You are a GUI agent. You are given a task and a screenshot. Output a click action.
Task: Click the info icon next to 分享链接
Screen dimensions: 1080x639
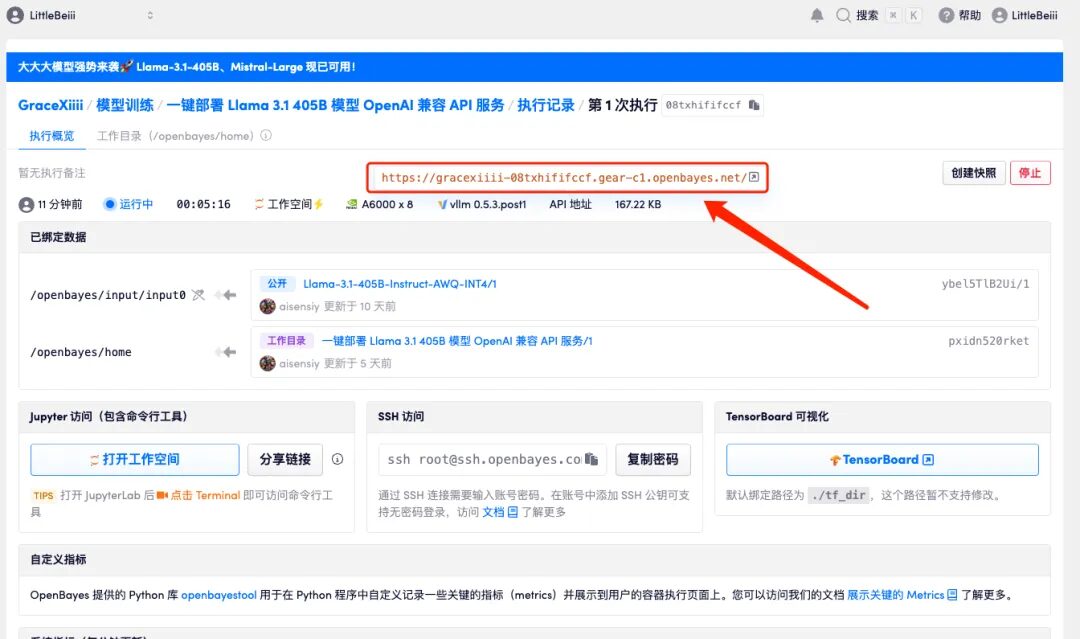pos(337,460)
